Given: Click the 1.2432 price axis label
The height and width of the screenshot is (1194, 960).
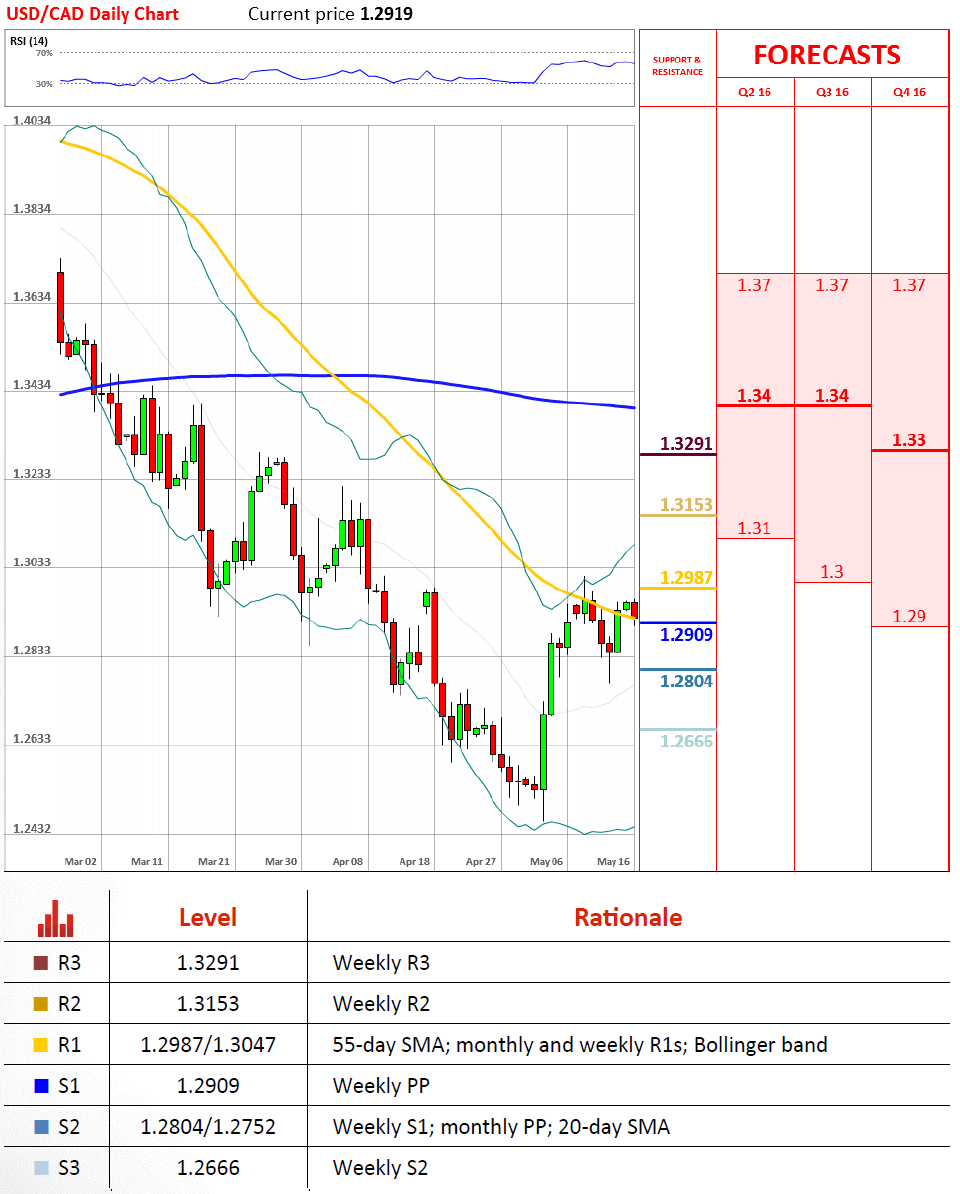Looking at the screenshot, I should click(x=32, y=828).
